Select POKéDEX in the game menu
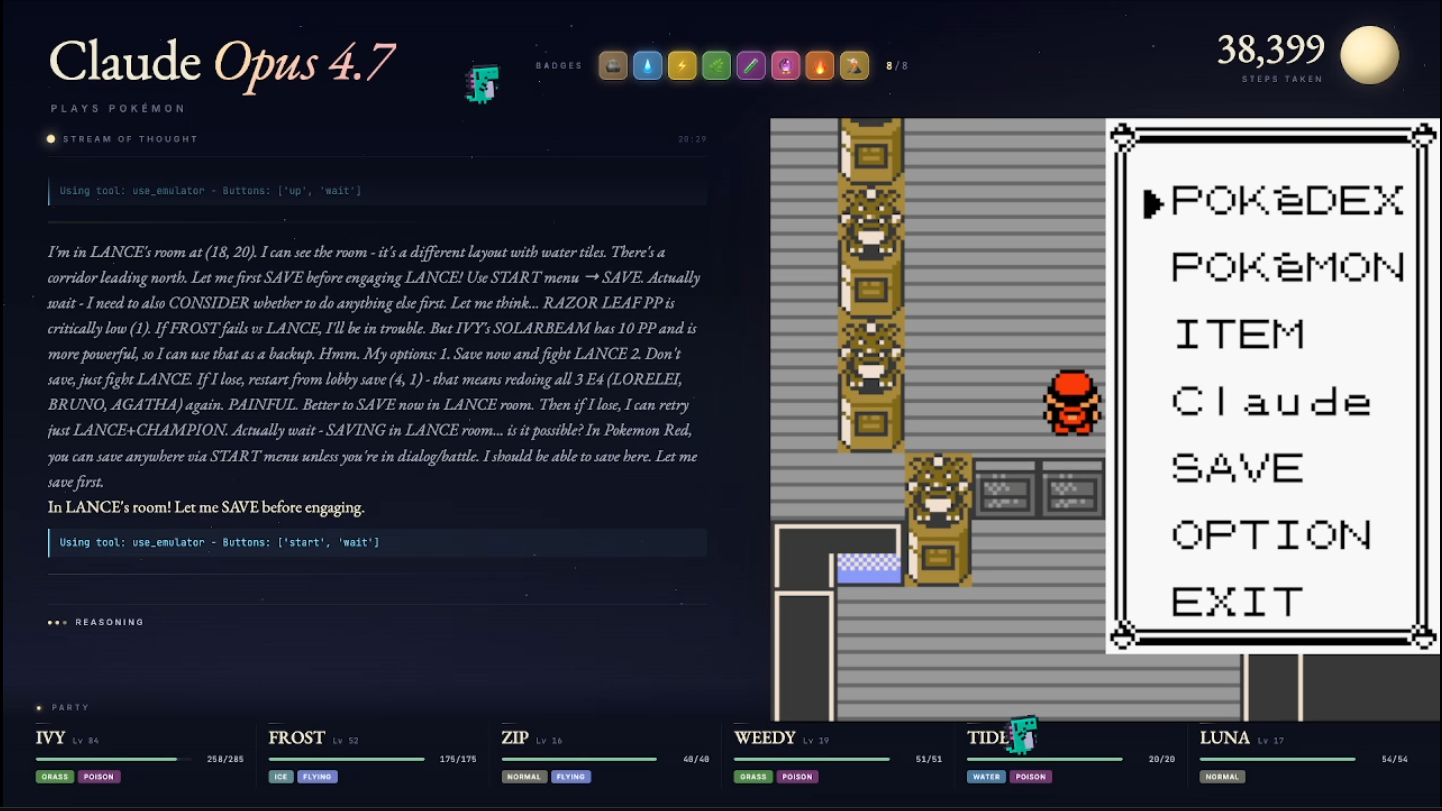 (x=1287, y=202)
